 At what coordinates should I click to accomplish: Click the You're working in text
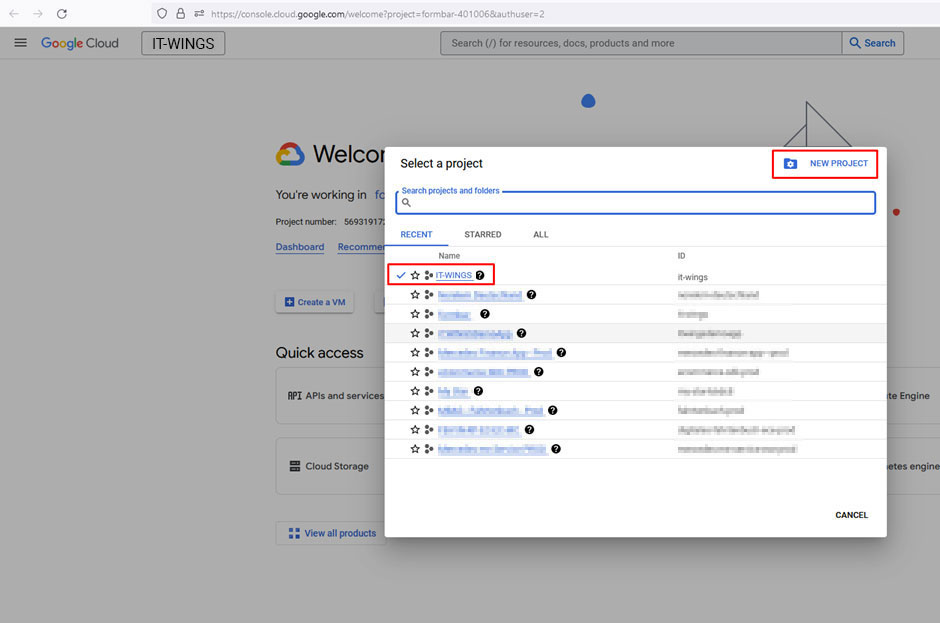321,195
